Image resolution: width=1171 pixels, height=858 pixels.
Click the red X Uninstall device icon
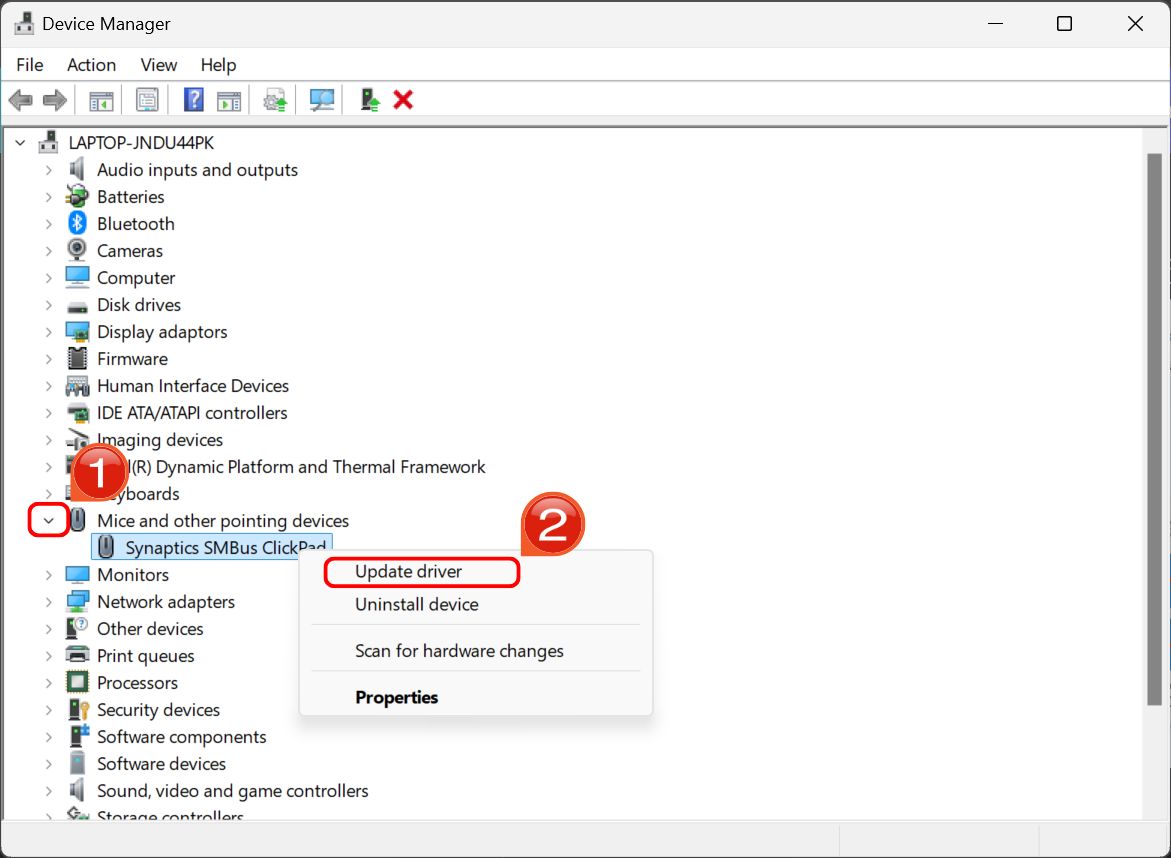point(403,99)
